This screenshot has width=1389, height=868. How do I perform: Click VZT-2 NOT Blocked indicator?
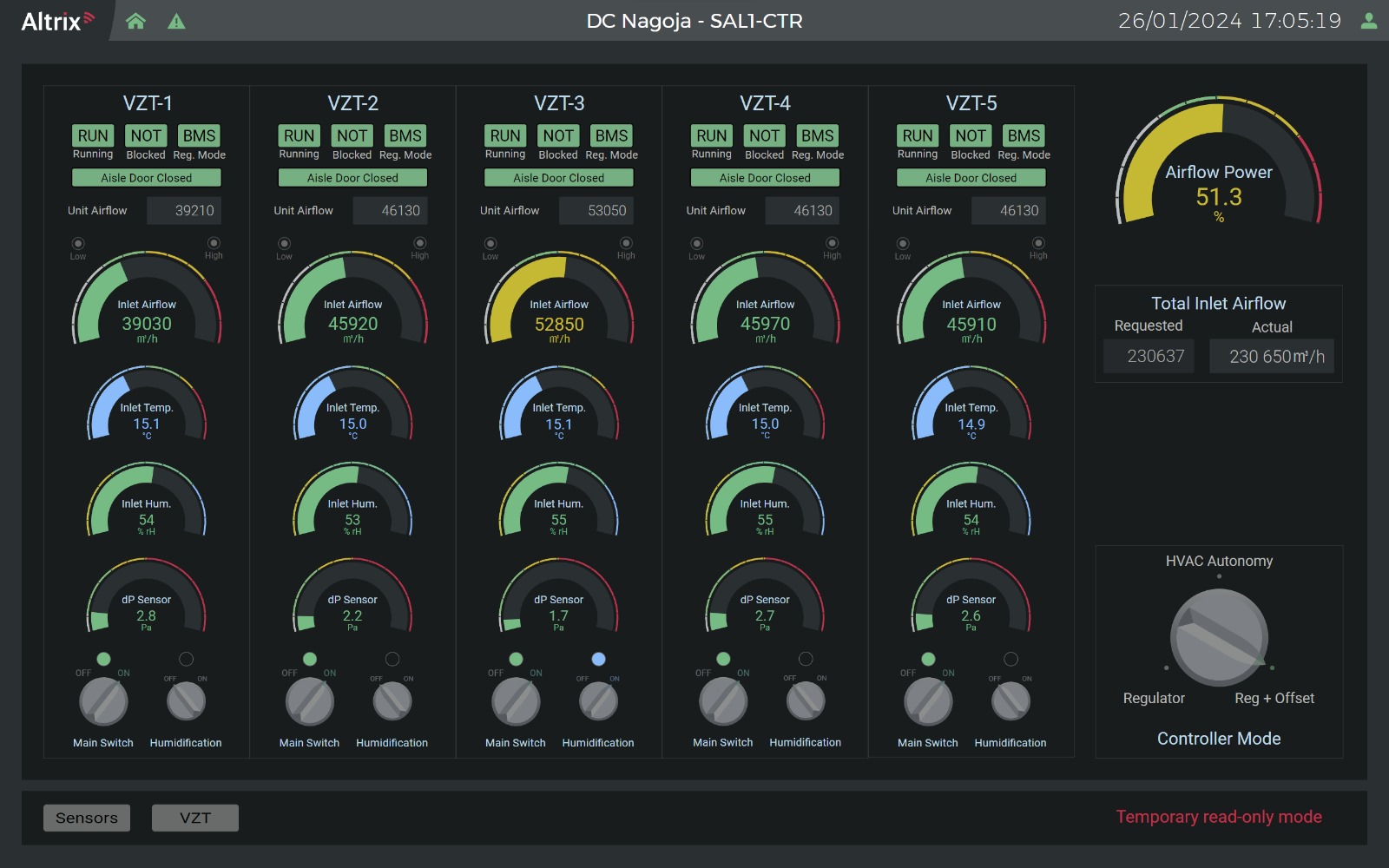pos(352,135)
